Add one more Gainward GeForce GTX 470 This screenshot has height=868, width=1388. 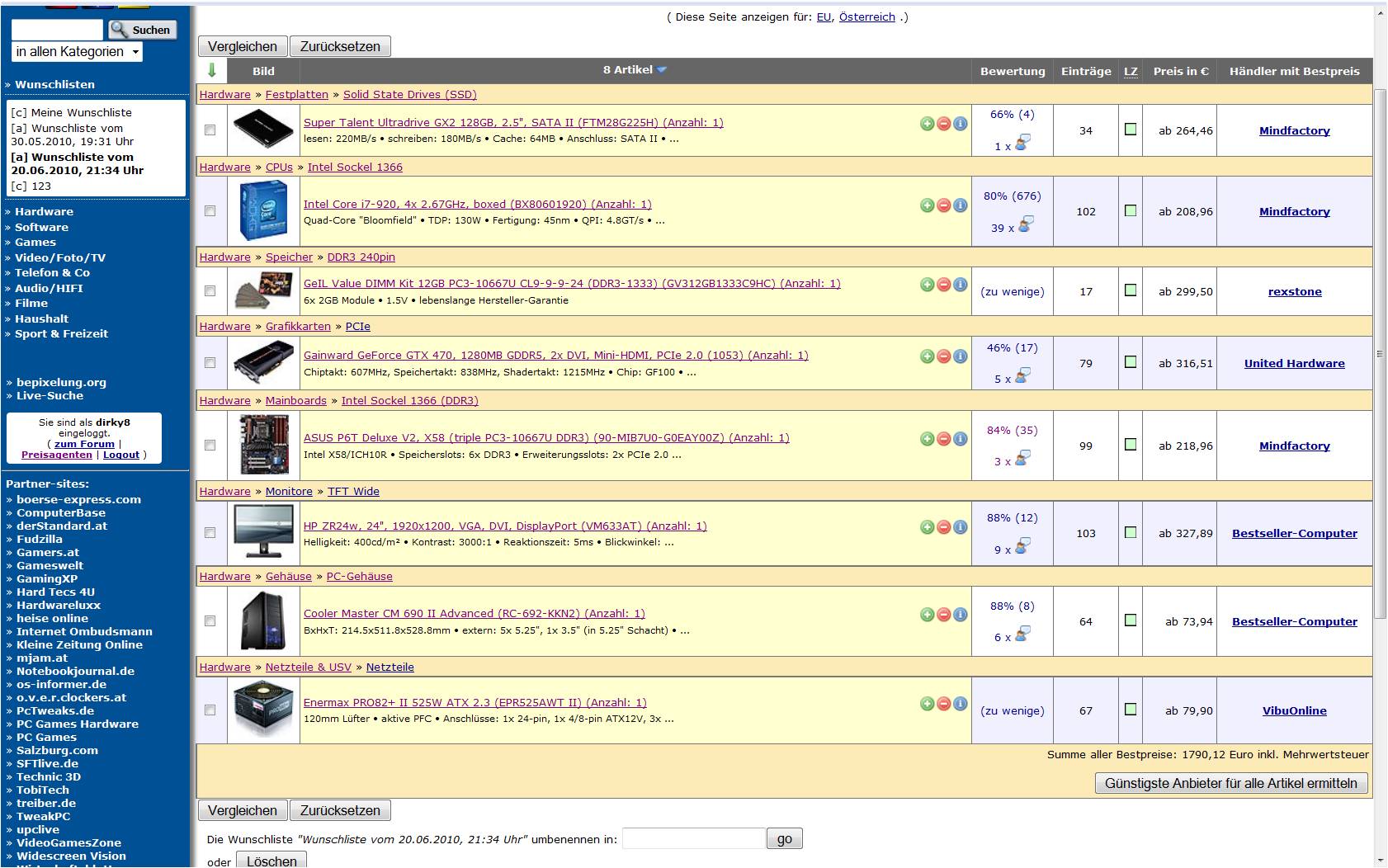click(x=928, y=356)
